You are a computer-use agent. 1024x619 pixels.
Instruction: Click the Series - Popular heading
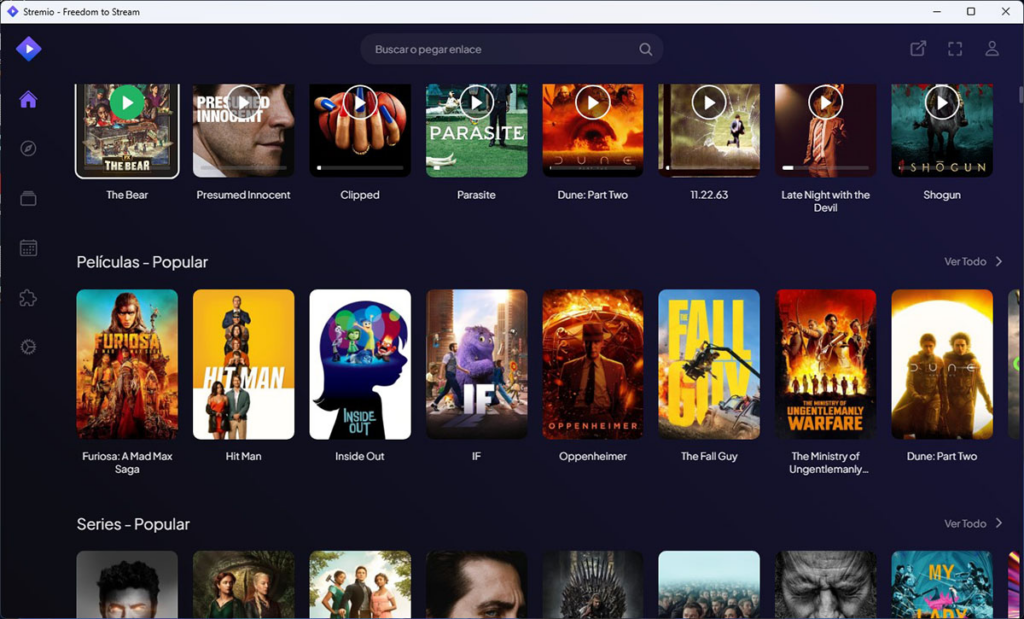coord(133,524)
